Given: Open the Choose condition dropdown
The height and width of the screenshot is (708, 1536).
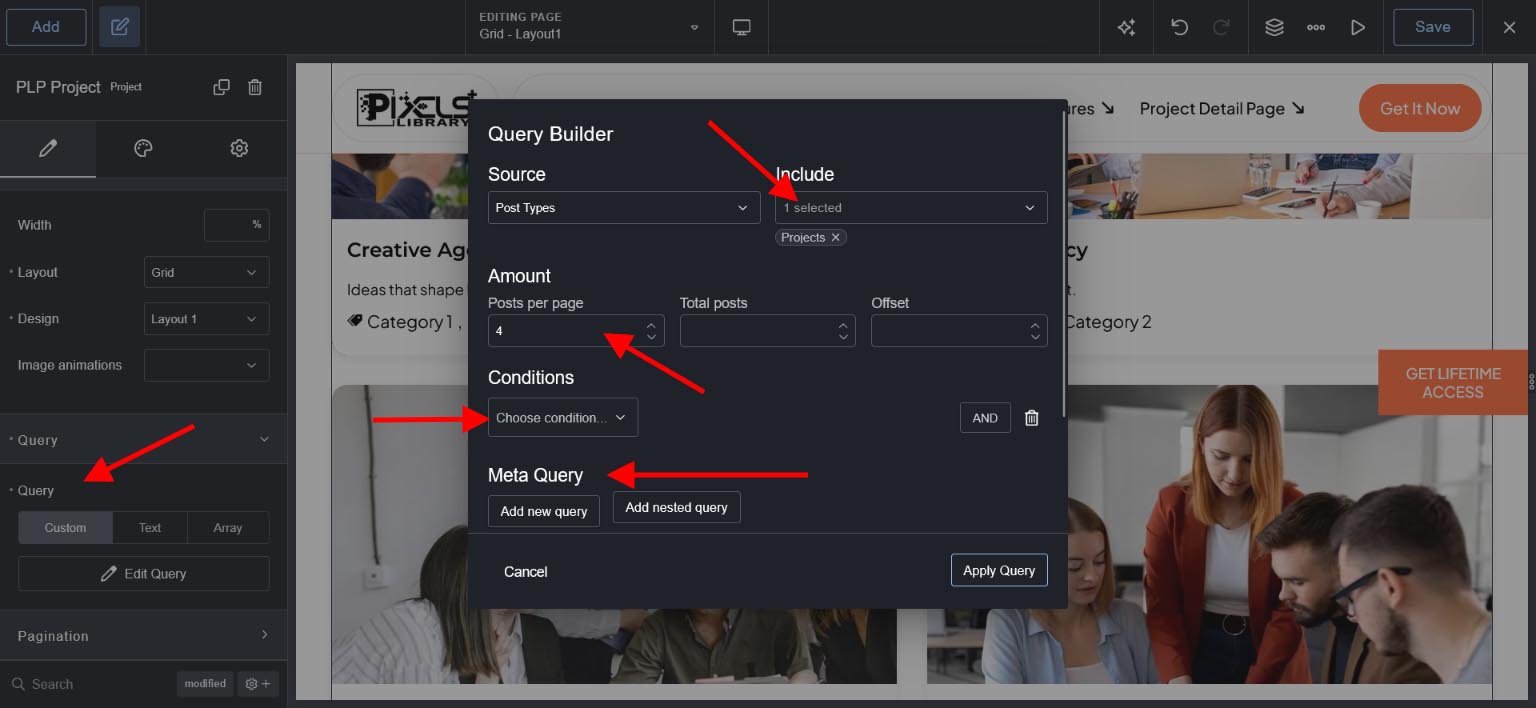Looking at the screenshot, I should [x=563, y=418].
